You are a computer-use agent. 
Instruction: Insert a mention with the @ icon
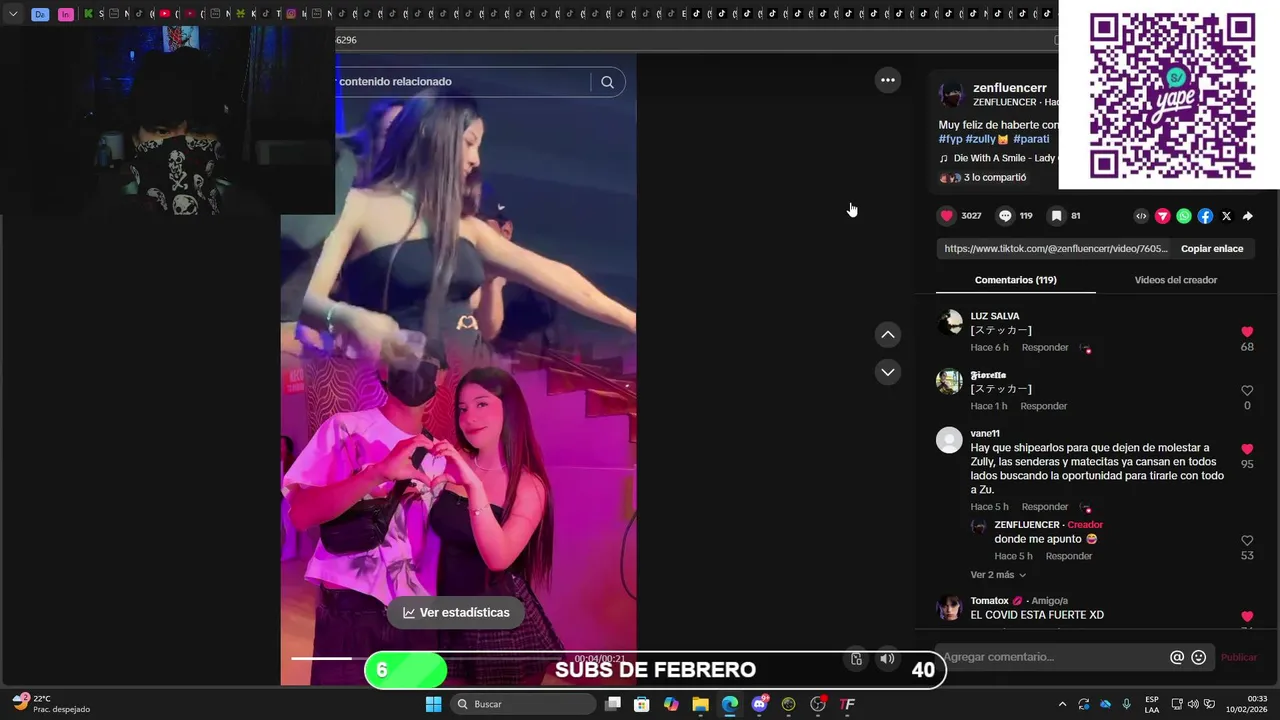pyautogui.click(x=1177, y=657)
